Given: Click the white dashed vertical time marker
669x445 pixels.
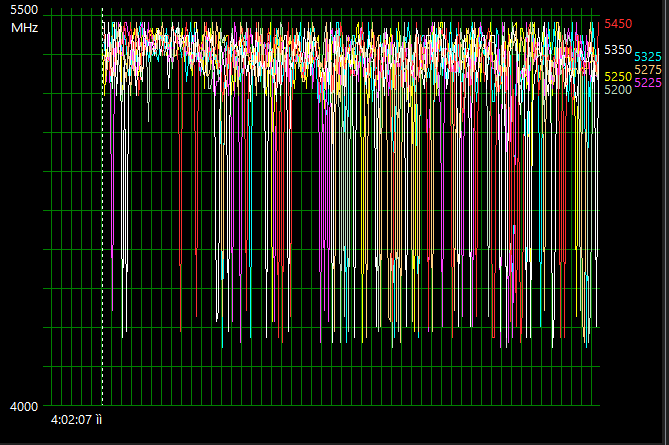Looking at the screenshot, I should point(102,207).
